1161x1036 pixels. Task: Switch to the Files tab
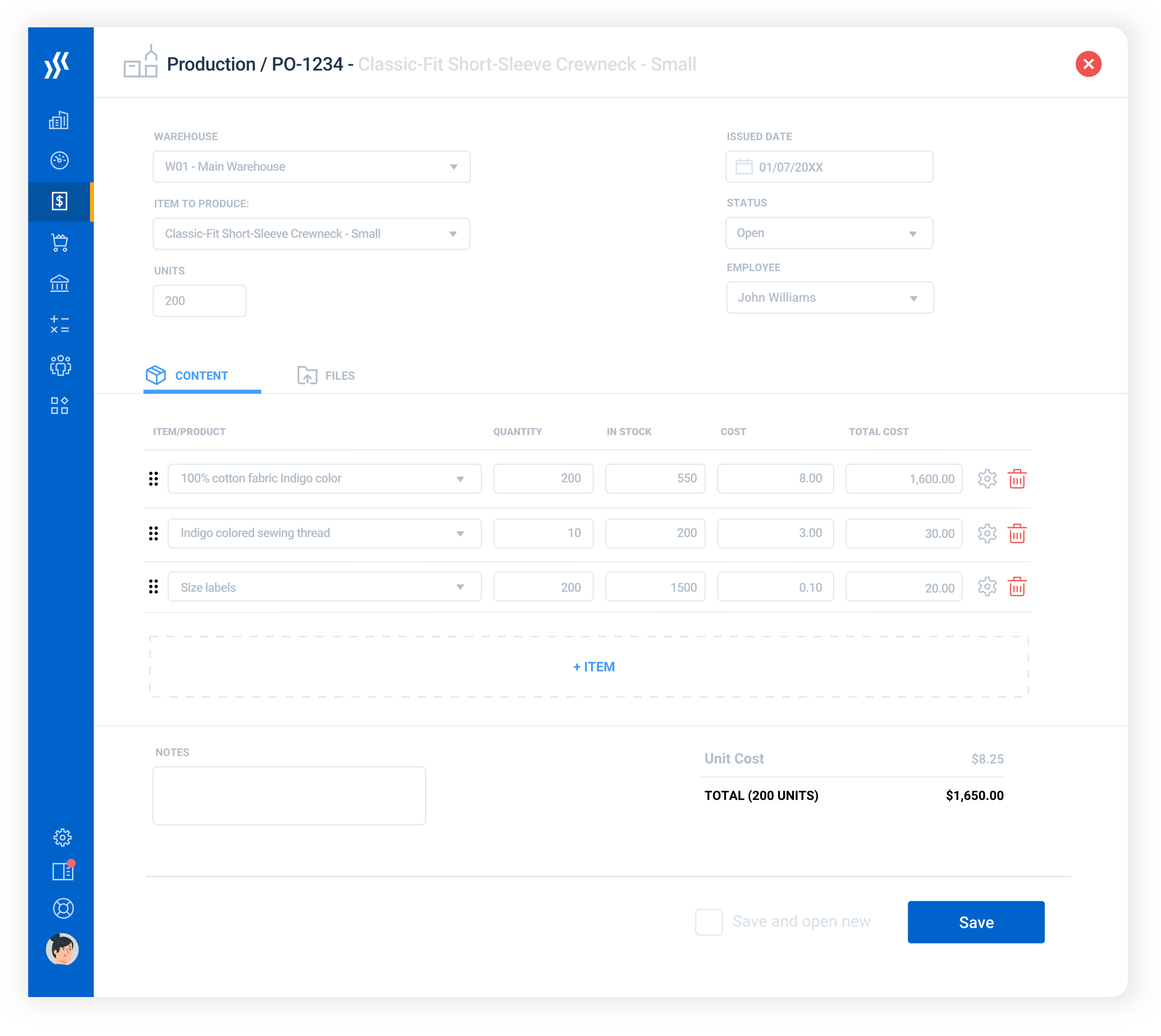click(x=327, y=376)
